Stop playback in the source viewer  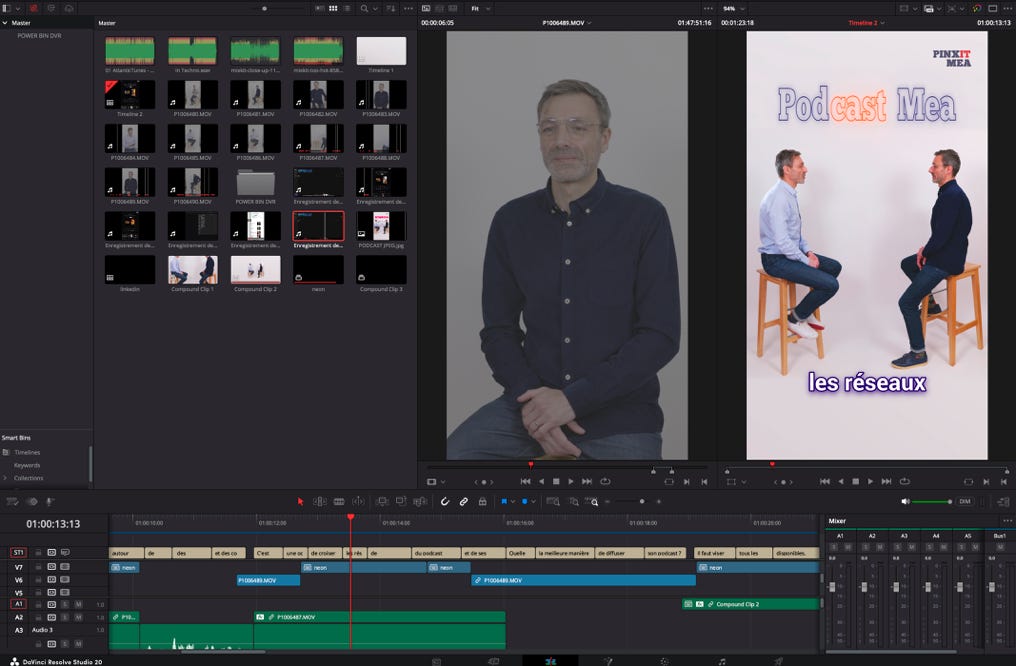coord(556,481)
